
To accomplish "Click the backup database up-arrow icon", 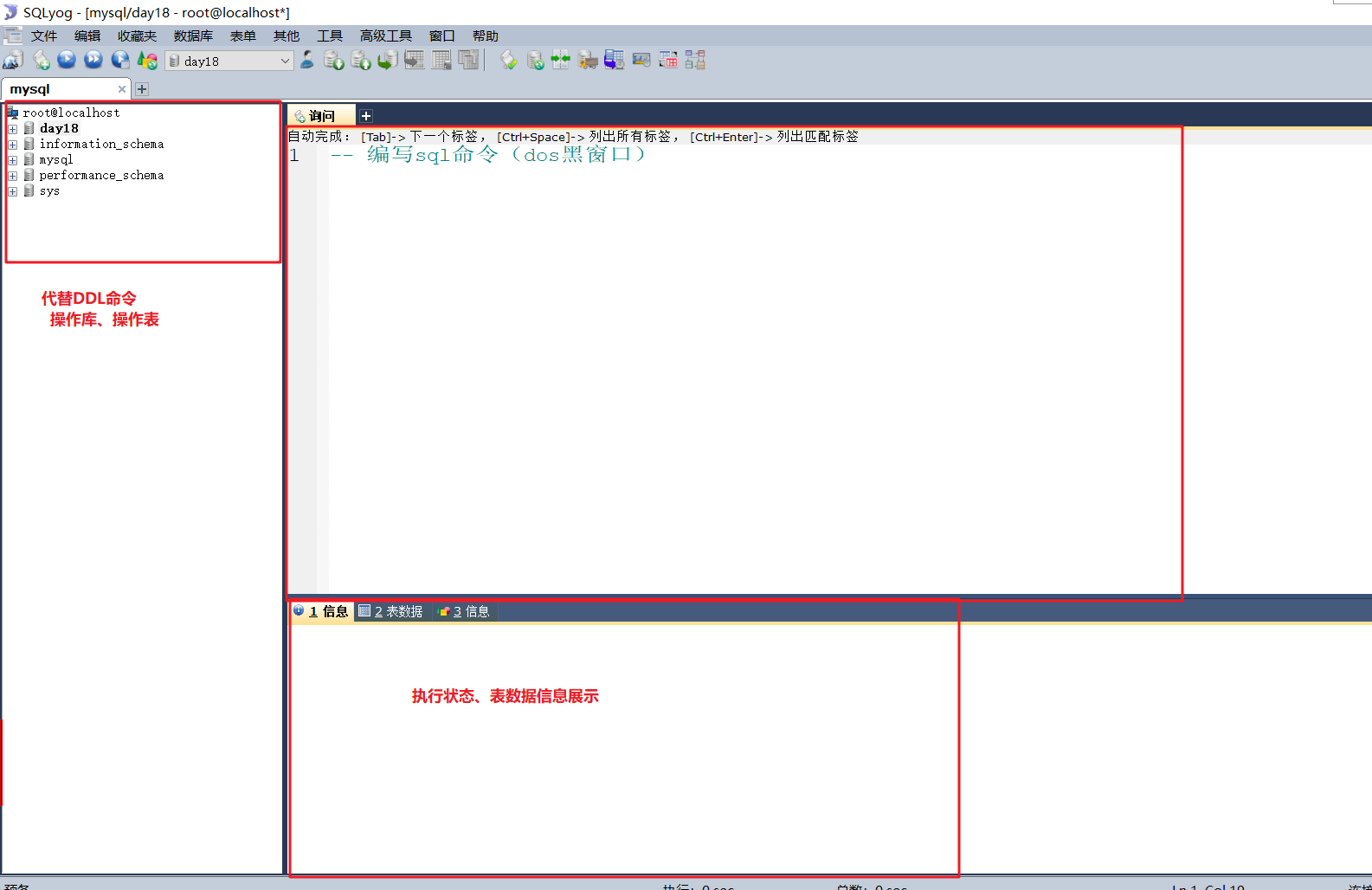I will point(361,60).
